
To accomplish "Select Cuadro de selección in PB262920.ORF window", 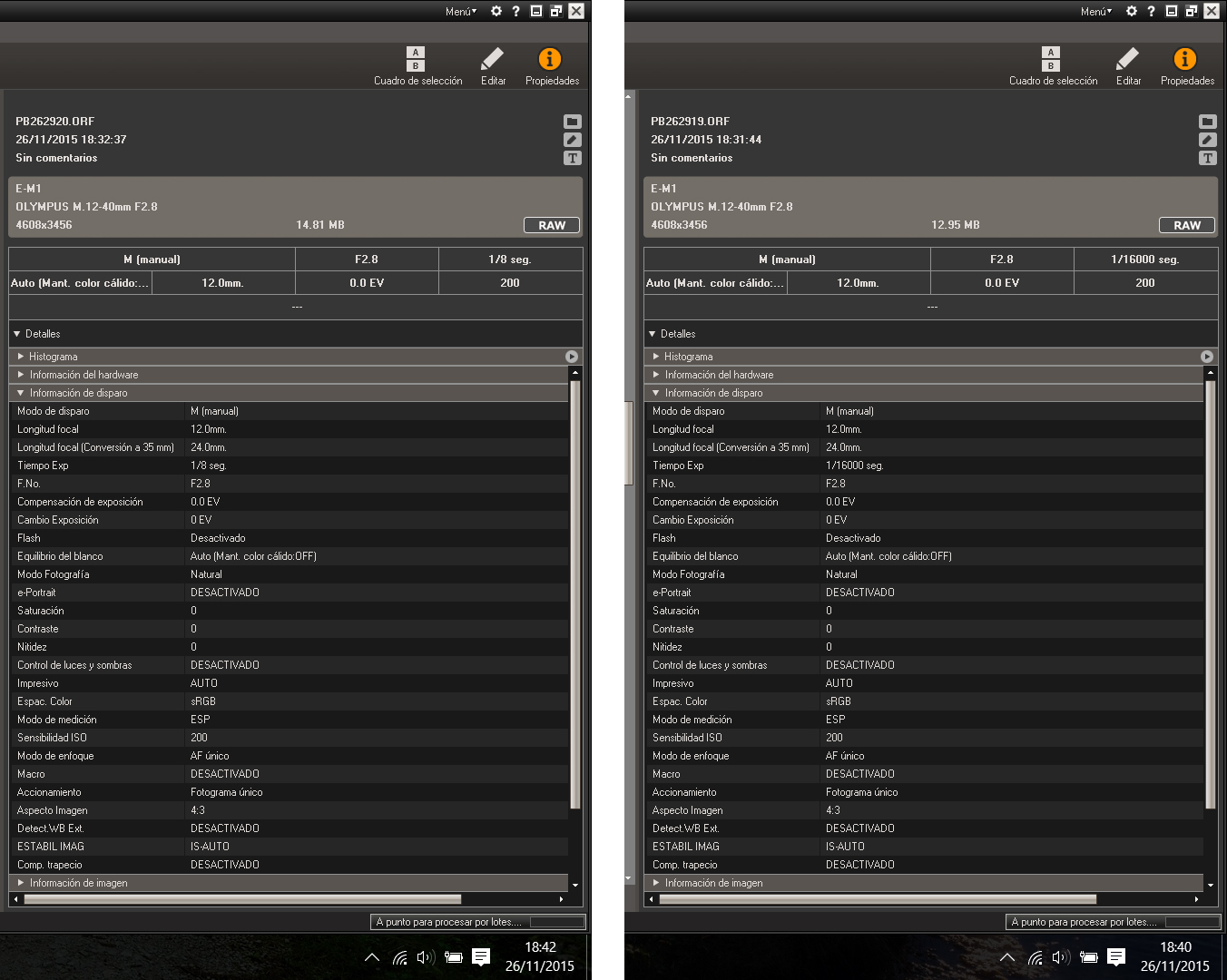I will coord(418,66).
